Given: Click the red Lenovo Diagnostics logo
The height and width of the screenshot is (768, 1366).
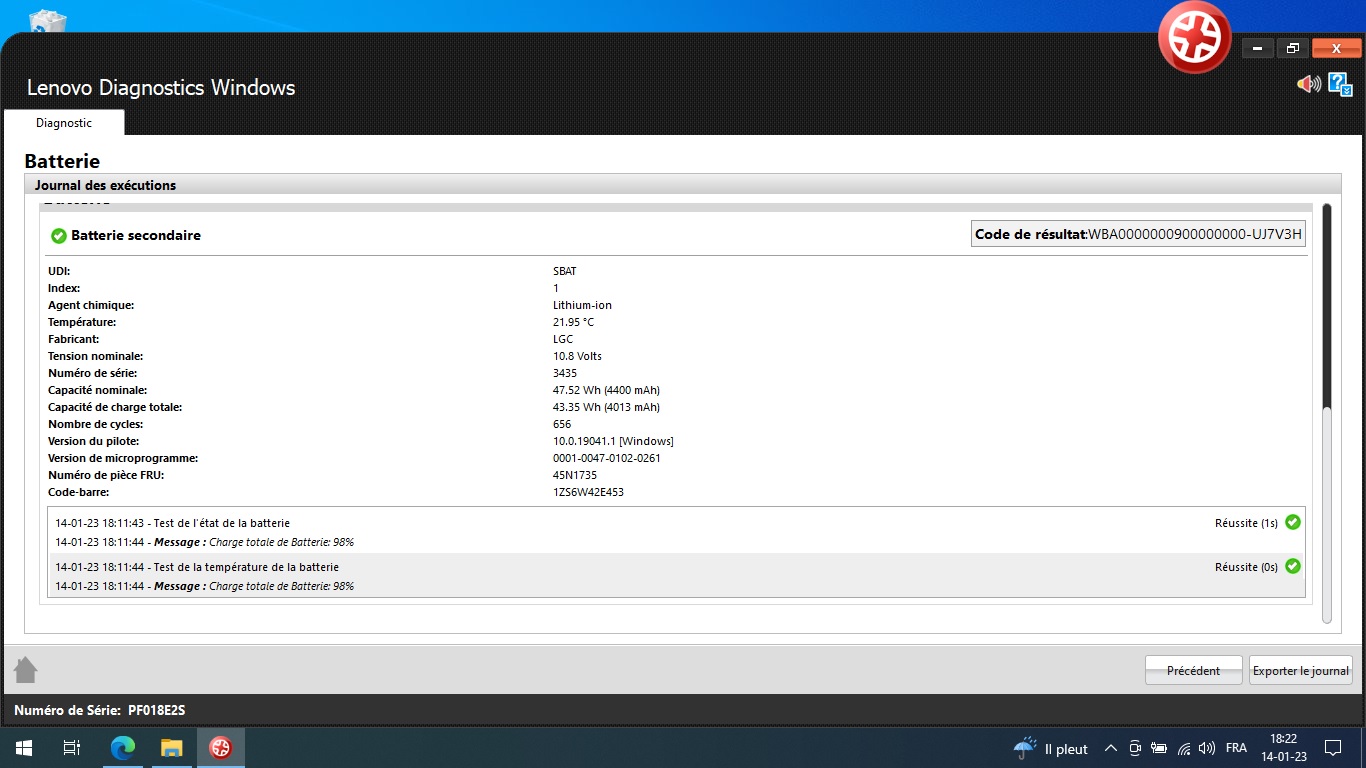Looking at the screenshot, I should (x=1194, y=37).
